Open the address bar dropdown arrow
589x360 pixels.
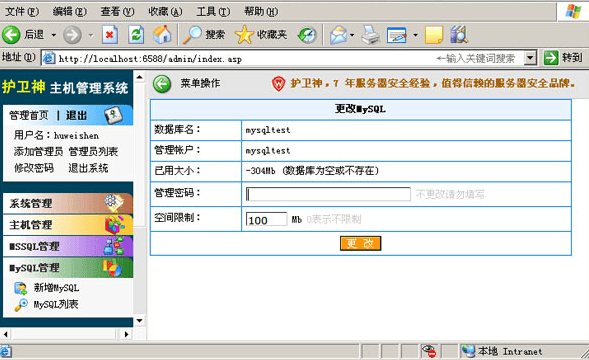[530, 58]
